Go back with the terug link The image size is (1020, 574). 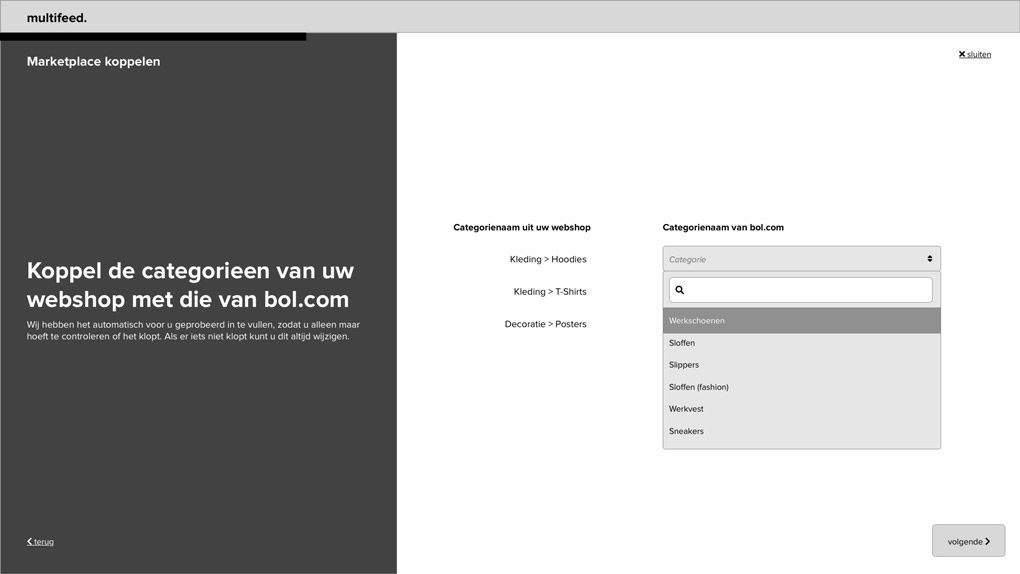(x=40, y=541)
